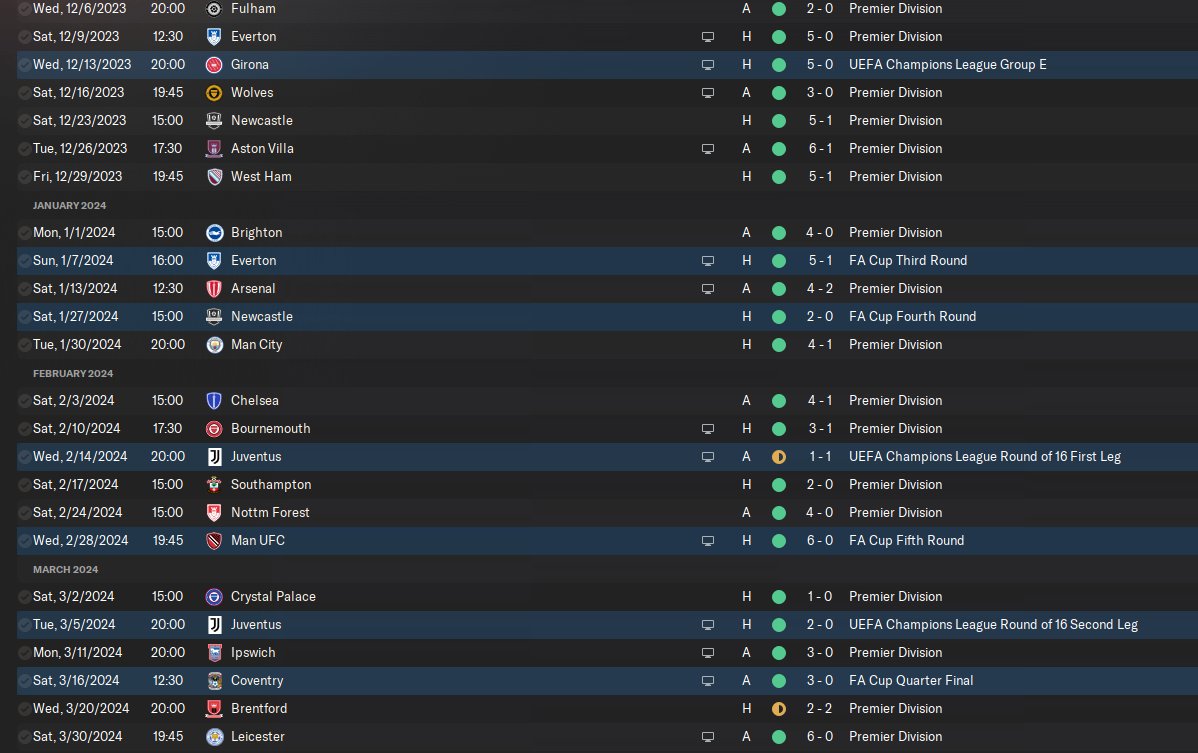
Task: Open the FA Cup Quarter Final competition link
Action: coord(911,680)
